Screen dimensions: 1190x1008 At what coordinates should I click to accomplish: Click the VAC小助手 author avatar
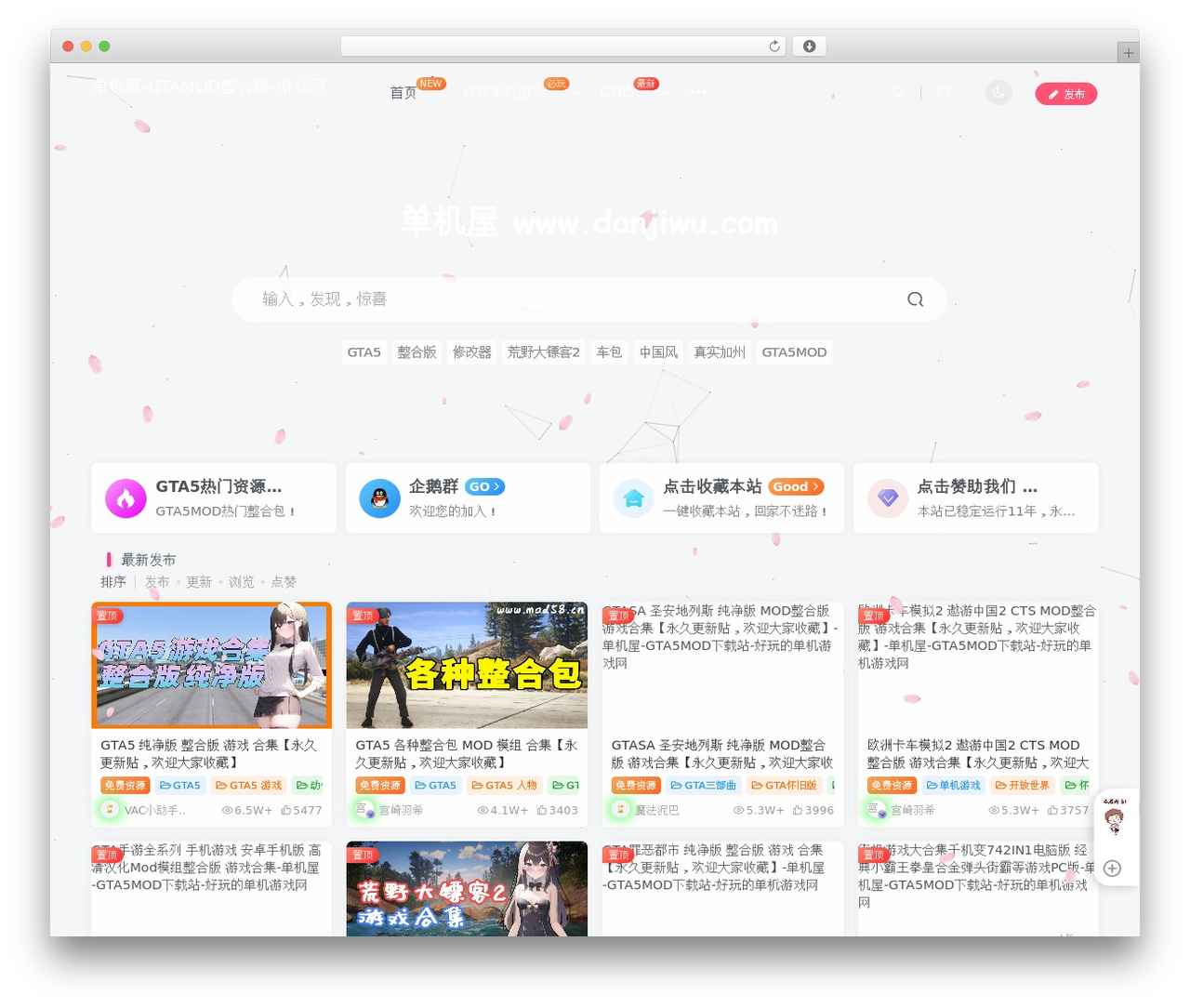coord(110,809)
